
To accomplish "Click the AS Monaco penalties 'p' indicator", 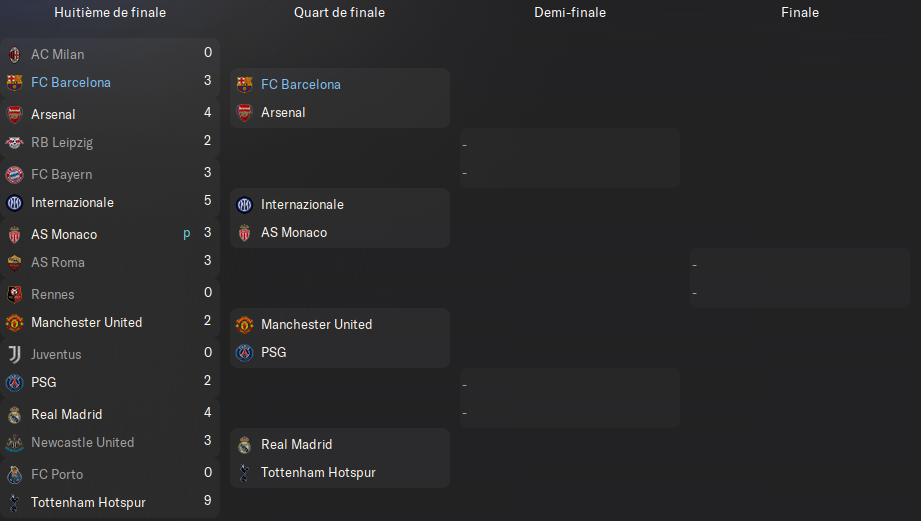I will pos(187,234).
